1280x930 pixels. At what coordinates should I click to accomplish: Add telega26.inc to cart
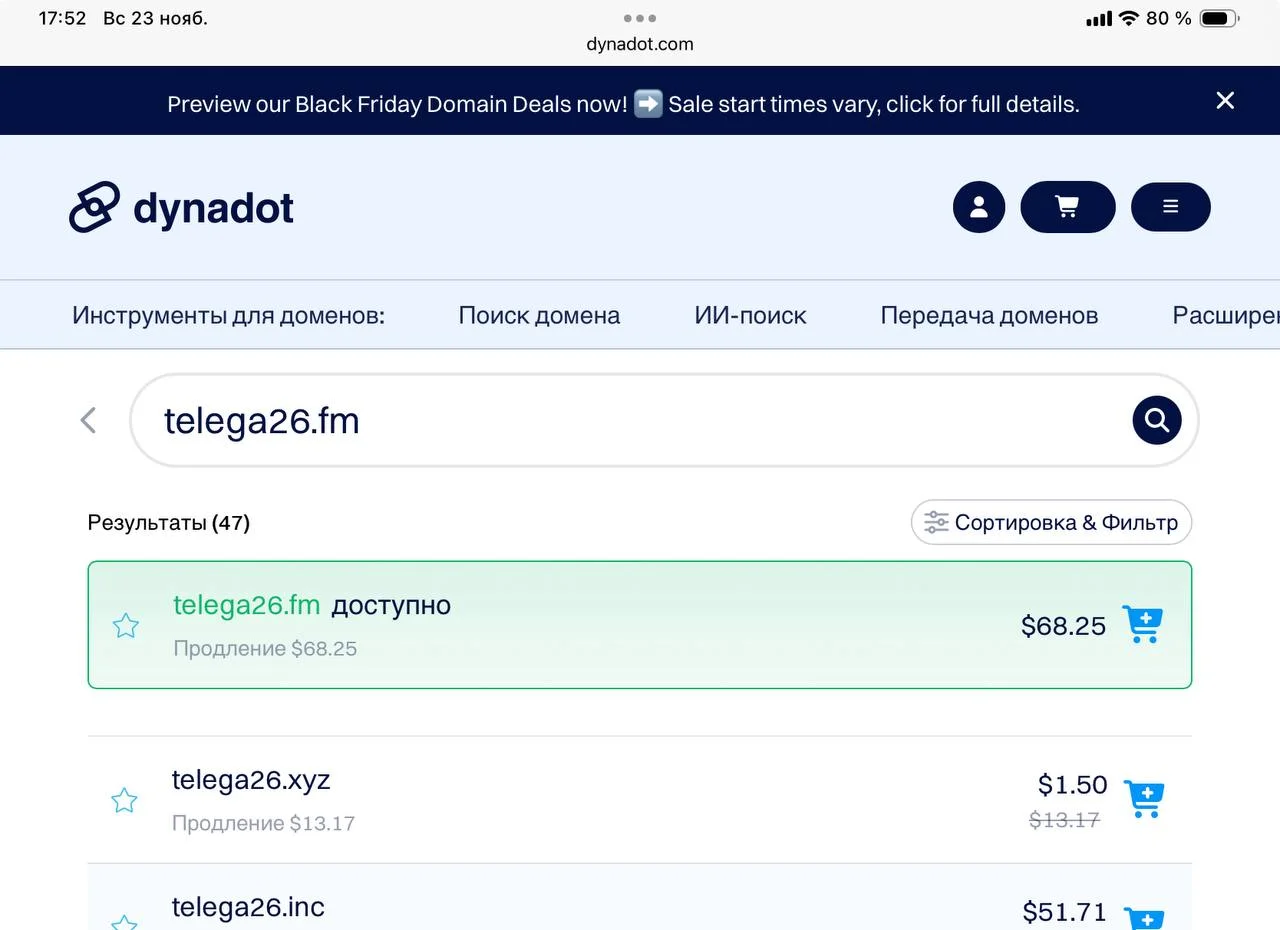click(x=1144, y=917)
